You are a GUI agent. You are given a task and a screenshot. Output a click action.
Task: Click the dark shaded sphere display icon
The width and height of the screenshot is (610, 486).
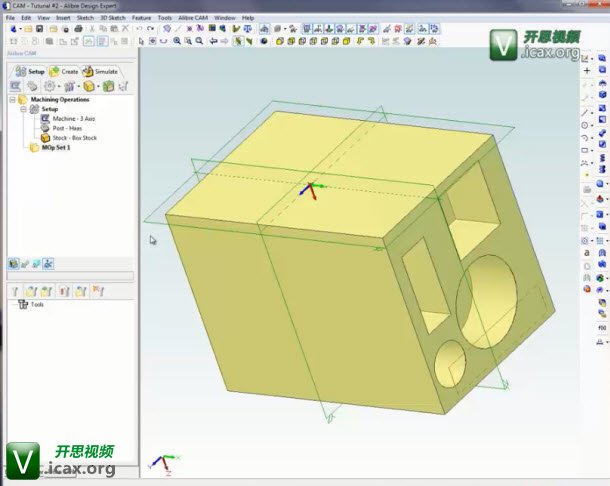[x=264, y=41]
